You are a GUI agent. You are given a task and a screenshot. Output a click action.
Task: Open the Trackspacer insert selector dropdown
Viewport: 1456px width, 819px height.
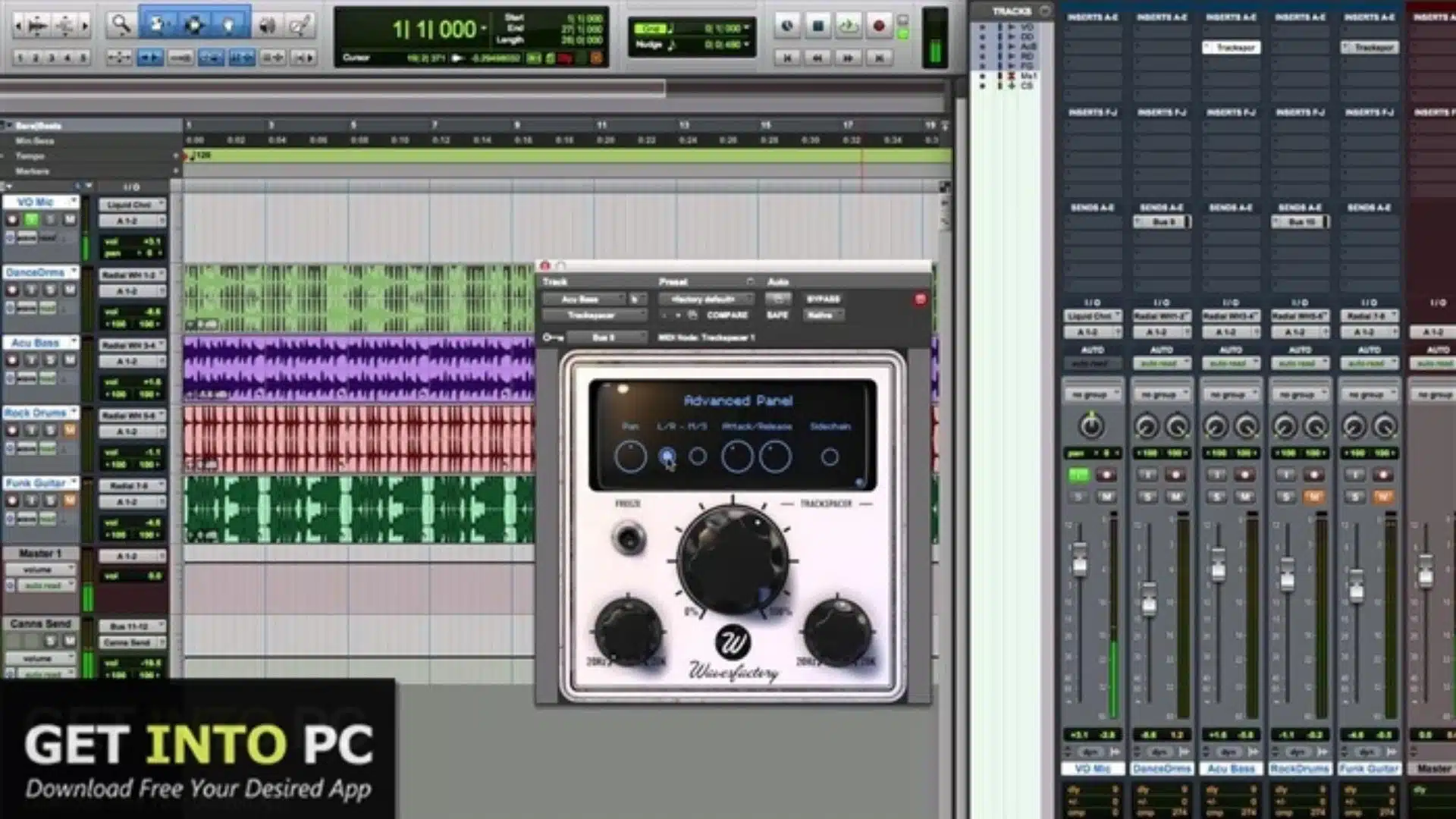coord(595,315)
